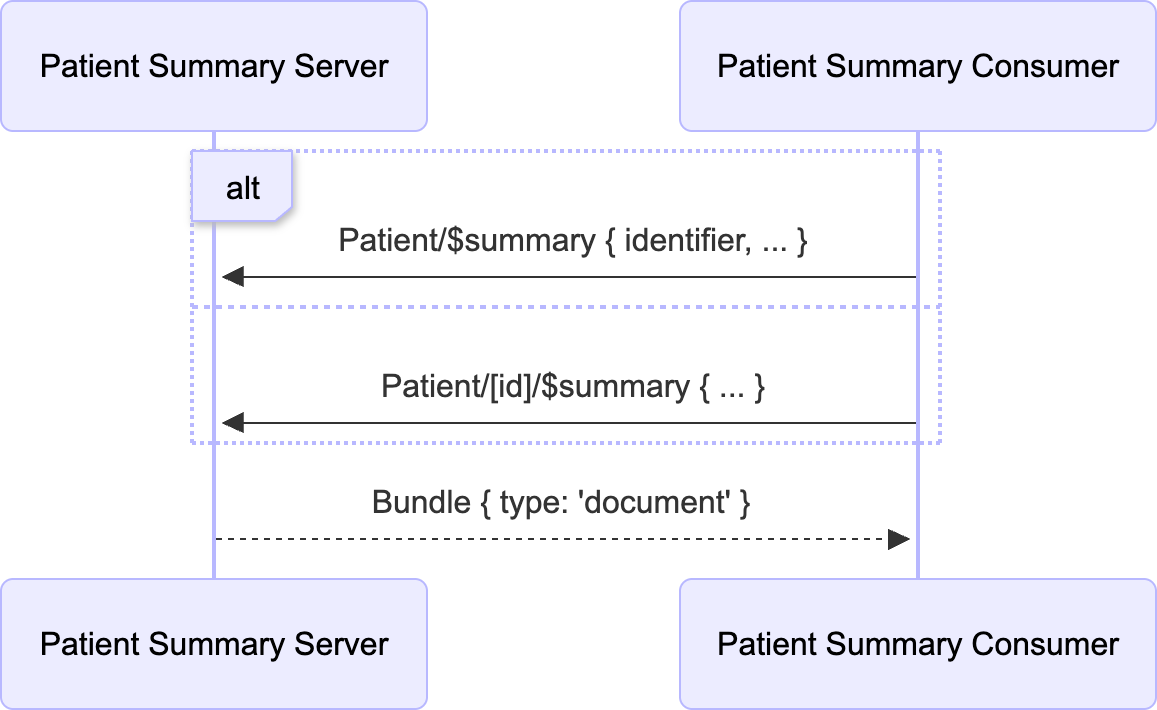Click the top Patient Summary Consumer box
Viewport: 1157px width, 710px height.
(918, 66)
